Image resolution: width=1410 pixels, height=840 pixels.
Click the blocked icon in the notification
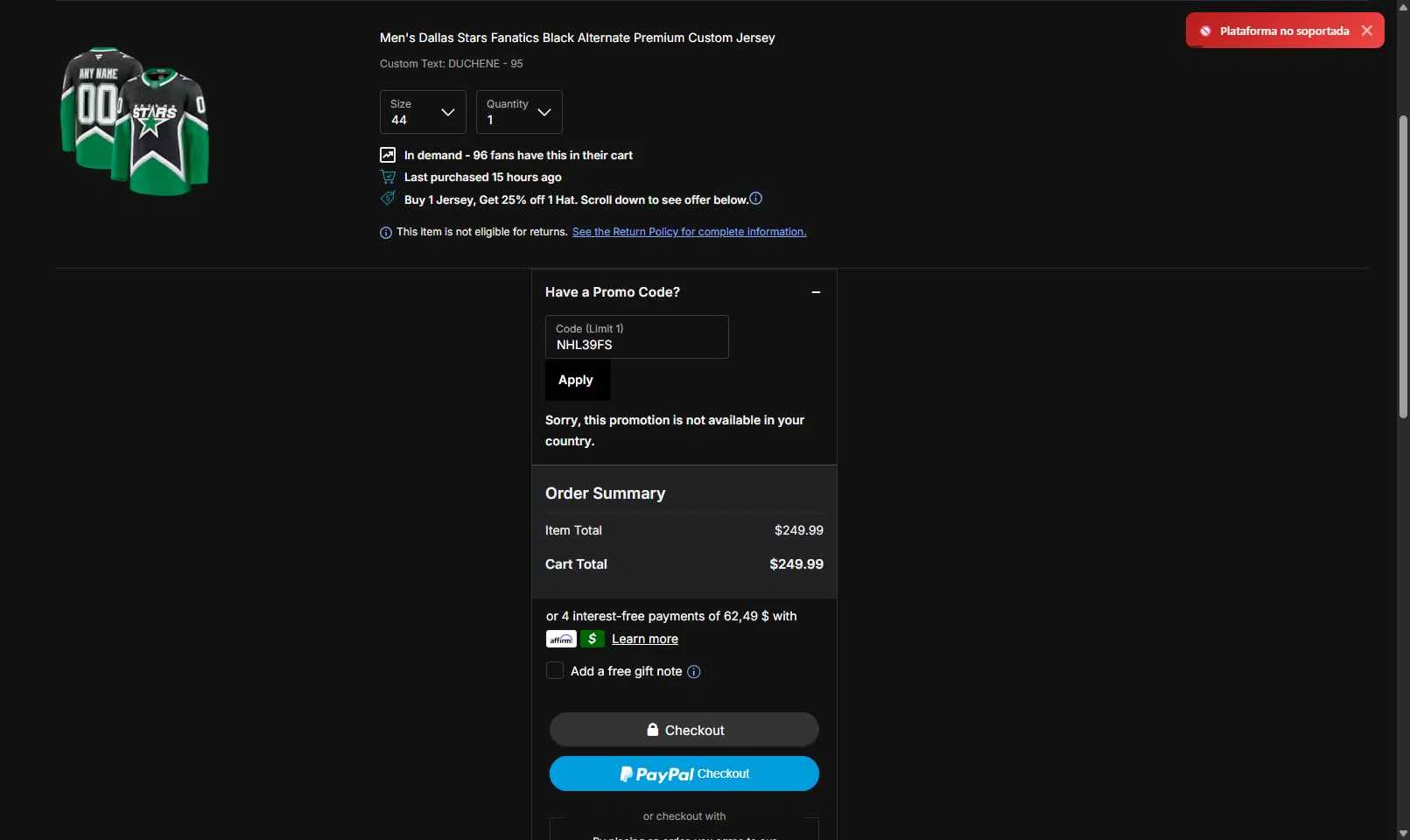point(1205,31)
